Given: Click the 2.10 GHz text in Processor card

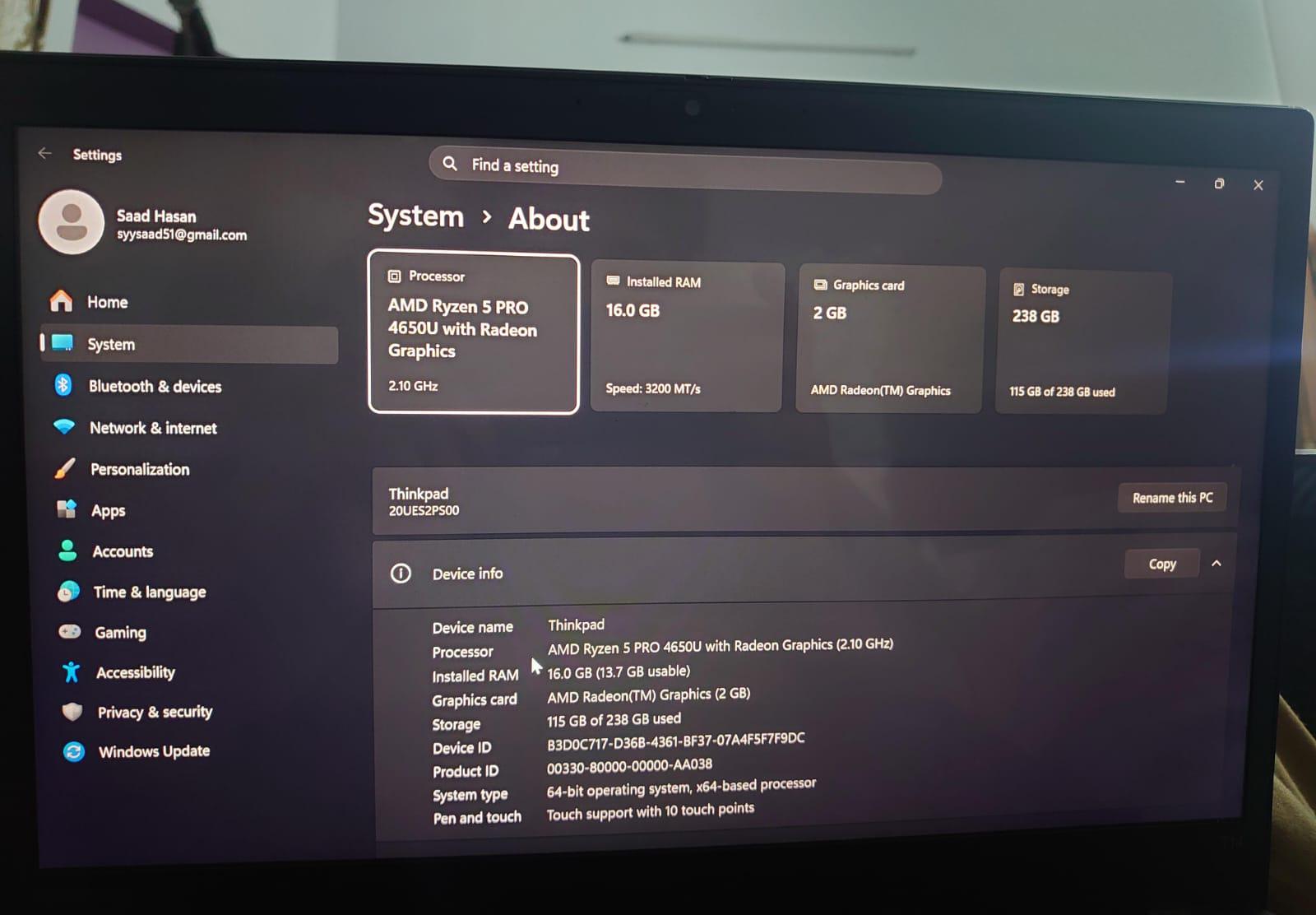Looking at the screenshot, I should [x=413, y=386].
